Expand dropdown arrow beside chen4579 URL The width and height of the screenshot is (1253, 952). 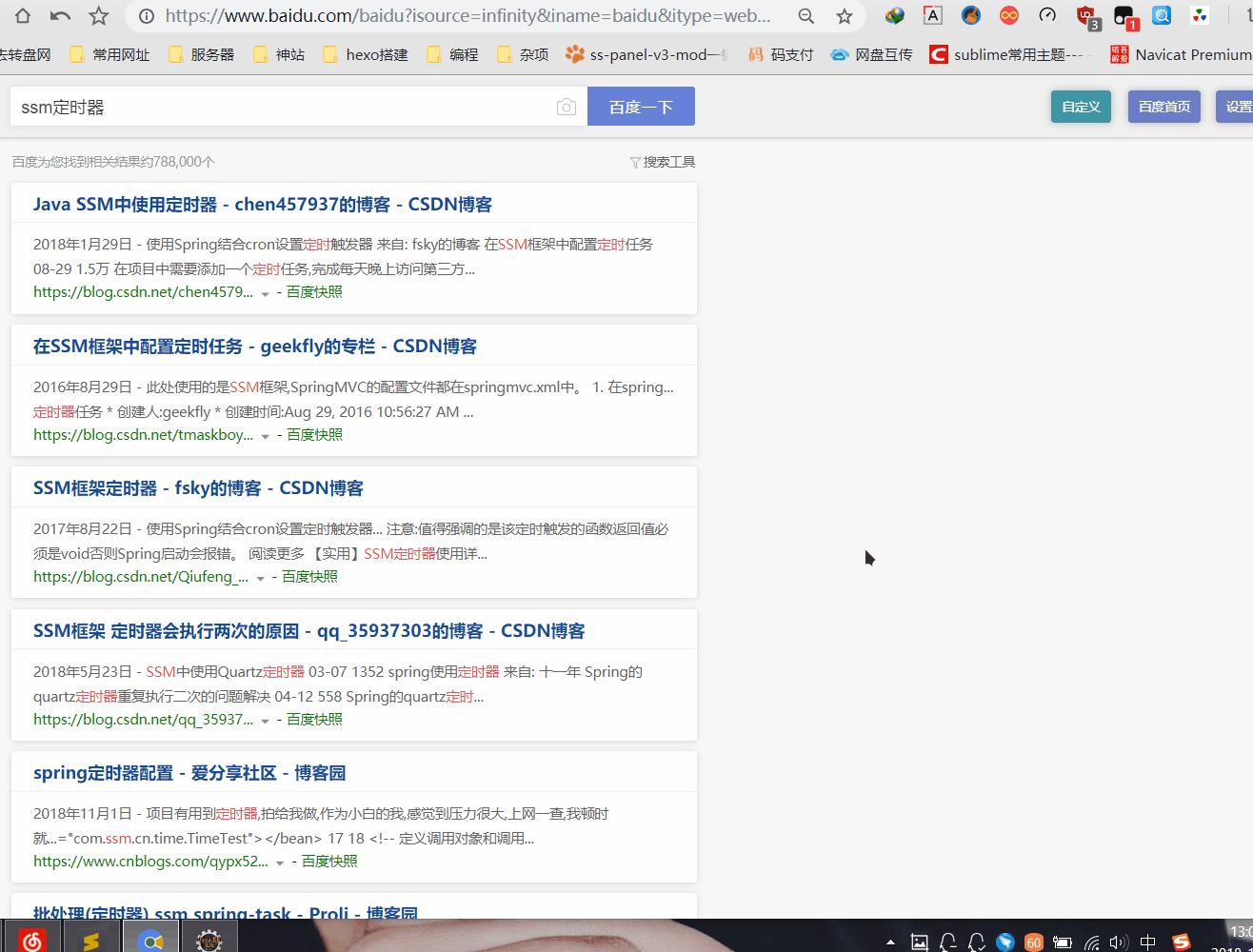(x=265, y=293)
